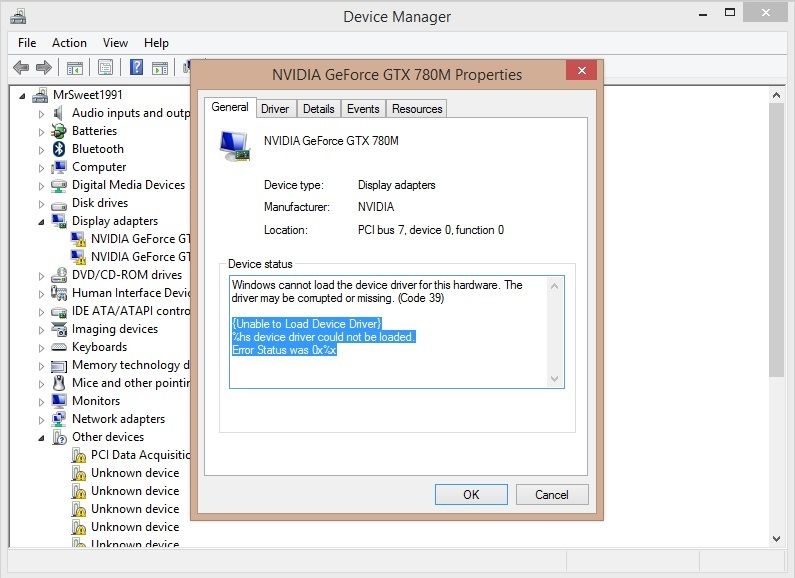Image resolution: width=795 pixels, height=578 pixels.
Task: Click the Display adapters icon
Action: coord(59,221)
